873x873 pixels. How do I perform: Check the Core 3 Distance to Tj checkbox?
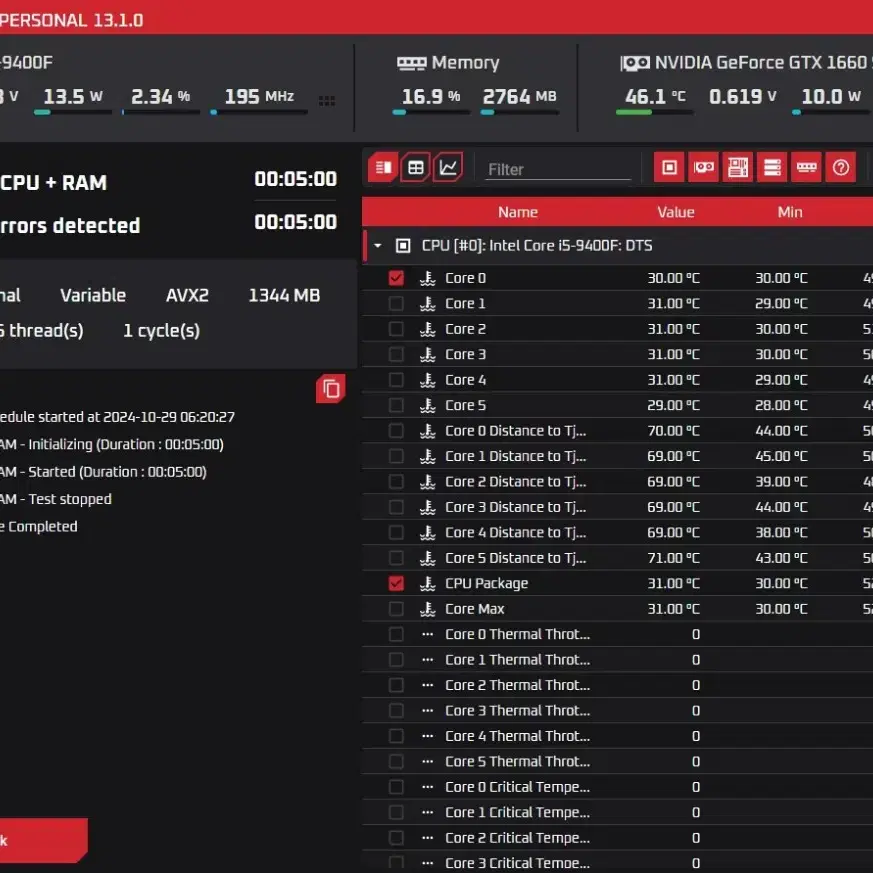pos(396,507)
